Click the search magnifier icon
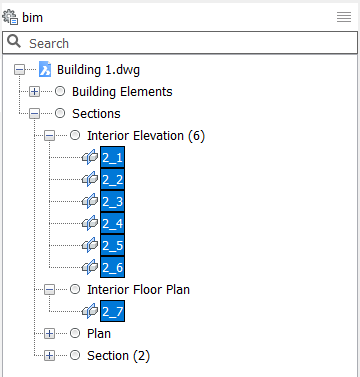Image resolution: width=360 pixels, height=377 pixels. 14,42
